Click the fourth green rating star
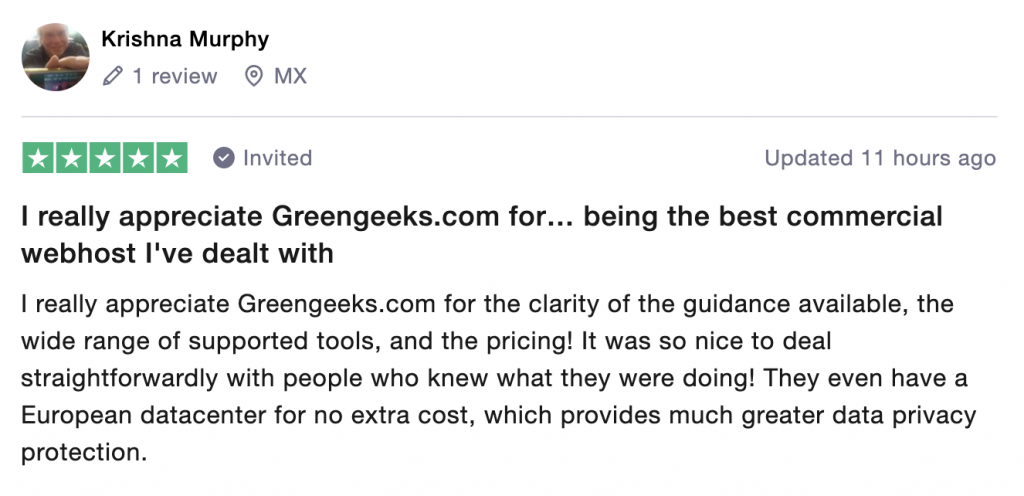Image resolution: width=1024 pixels, height=496 pixels. [139, 158]
